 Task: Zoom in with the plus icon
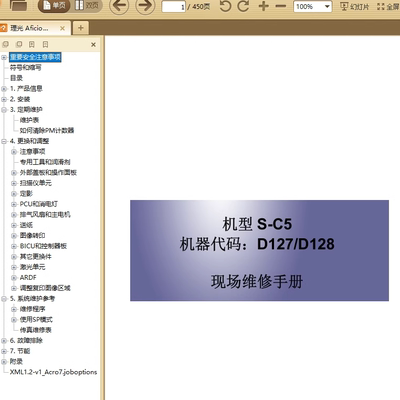(x=264, y=6)
